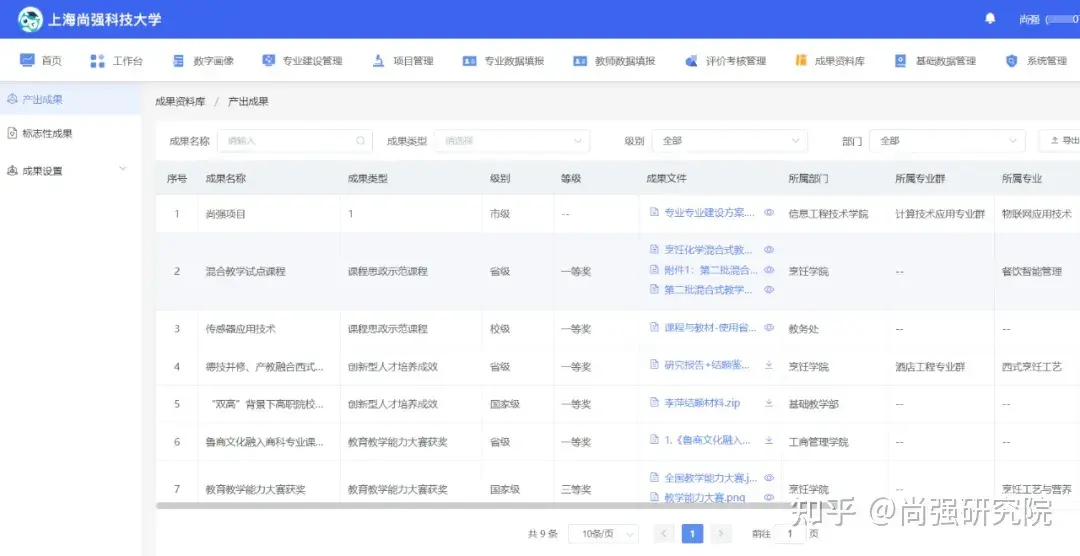
Task: Select 产出成果 in the left sidebar
Action: point(70,99)
